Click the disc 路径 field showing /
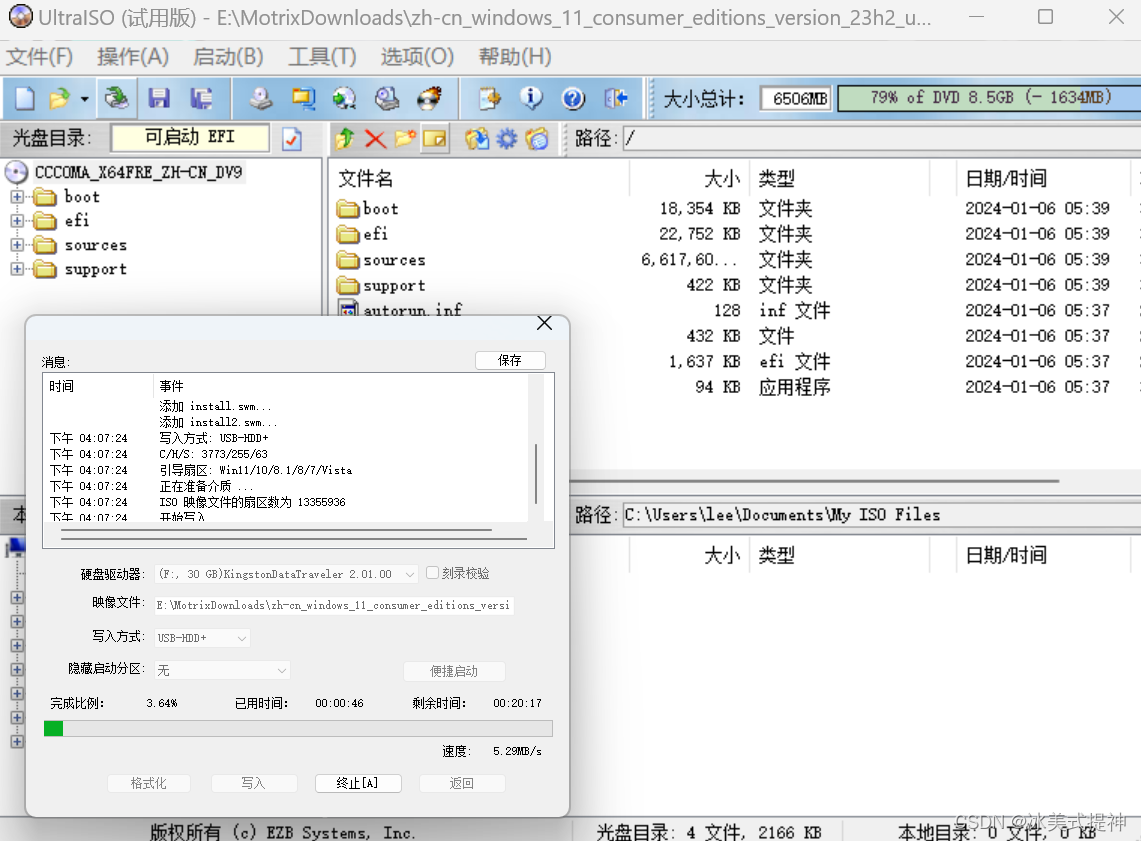The height and width of the screenshot is (841, 1141). click(881, 138)
